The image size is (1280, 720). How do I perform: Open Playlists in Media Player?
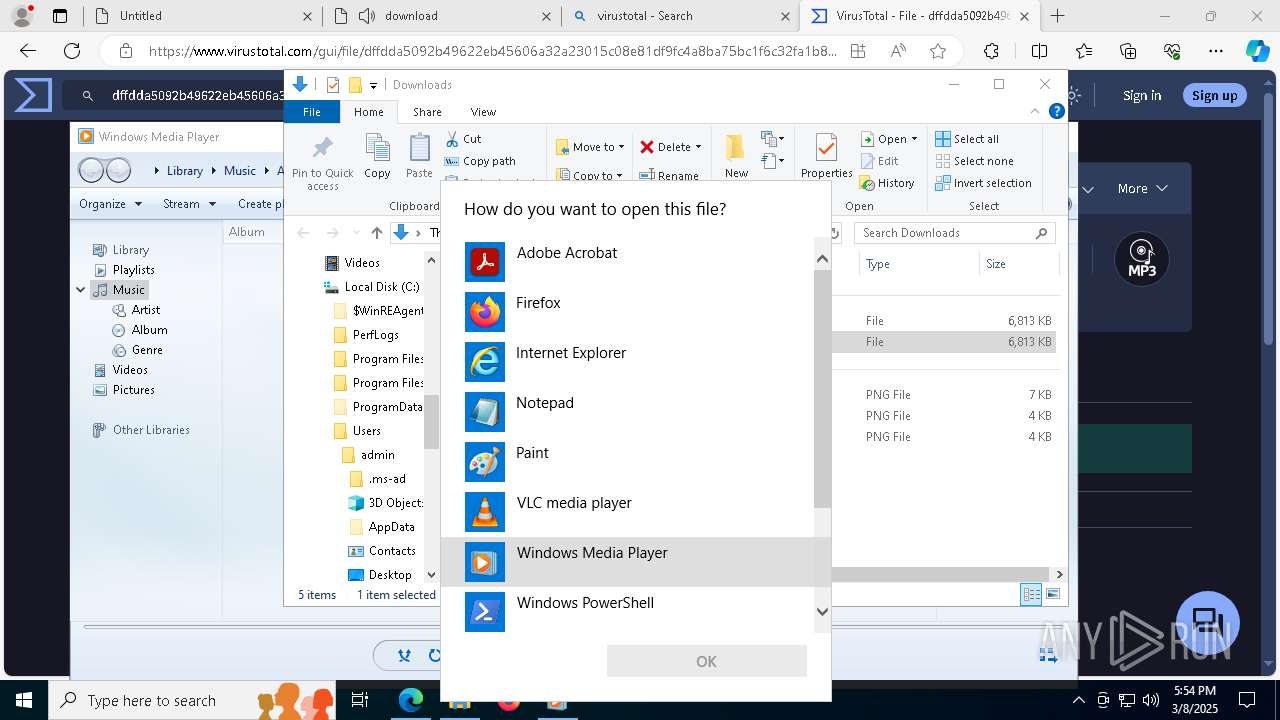pyautogui.click(x=133, y=270)
